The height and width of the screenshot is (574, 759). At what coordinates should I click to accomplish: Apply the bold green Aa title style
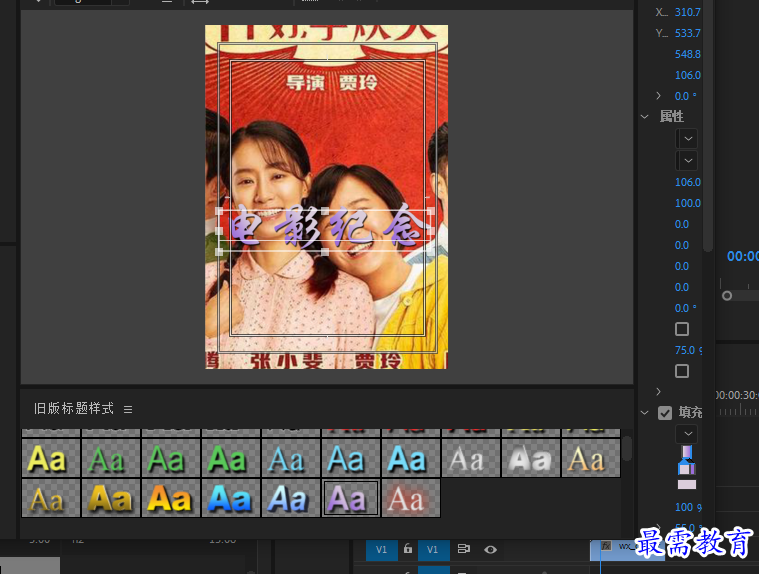pyautogui.click(x=231, y=458)
